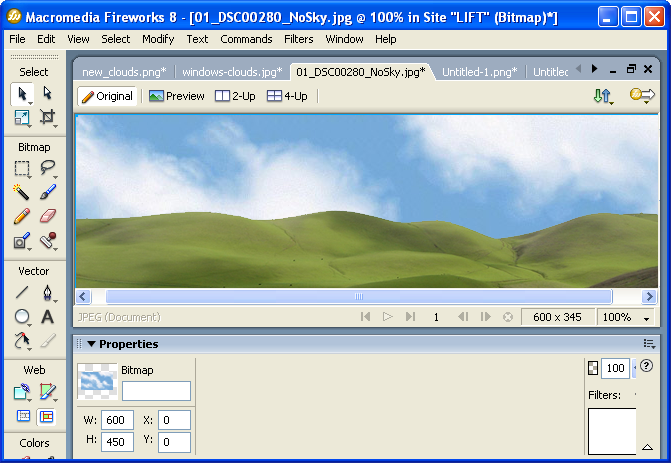Click the Preview view button
This screenshot has width=671, height=463.
click(x=177, y=96)
